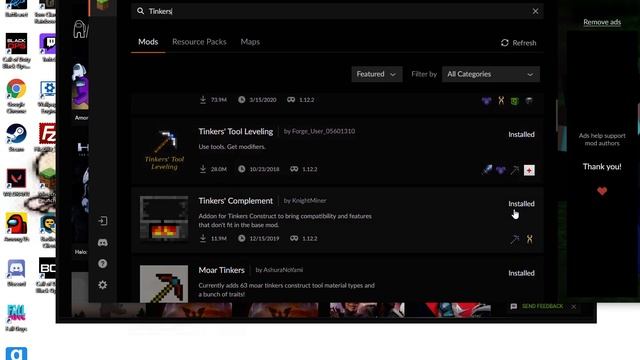The height and width of the screenshot is (360, 640).
Task: Select Tinkers' Tool Leveling pickaxe thumbnail
Action: pyautogui.click(x=164, y=150)
